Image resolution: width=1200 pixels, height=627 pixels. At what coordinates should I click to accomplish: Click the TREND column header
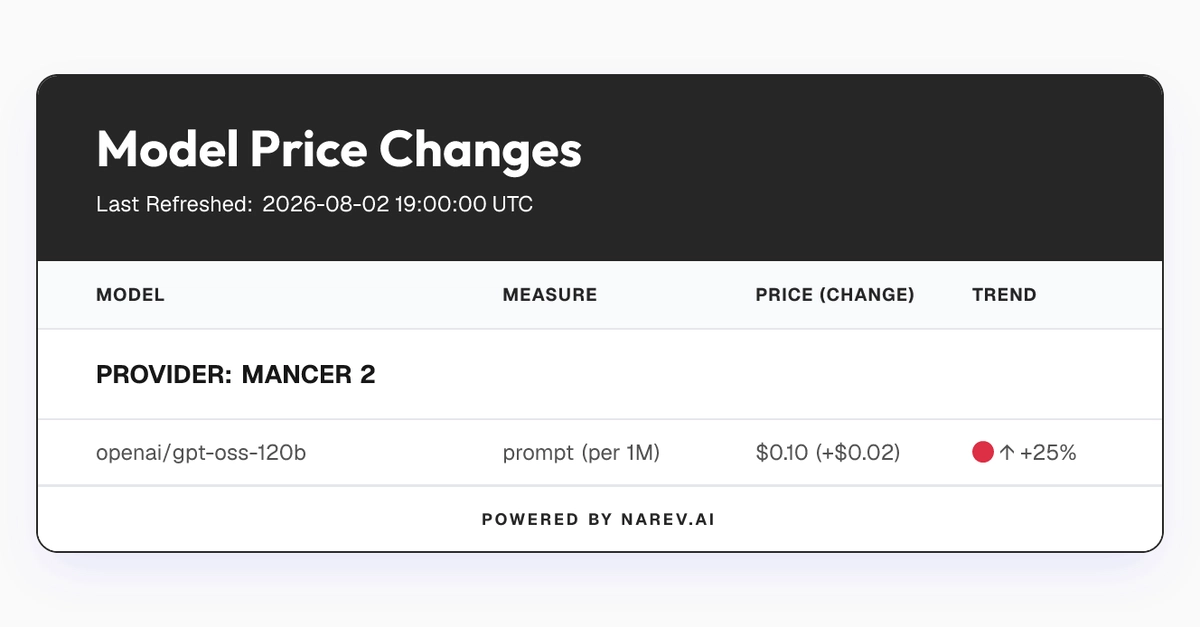click(x=1004, y=295)
